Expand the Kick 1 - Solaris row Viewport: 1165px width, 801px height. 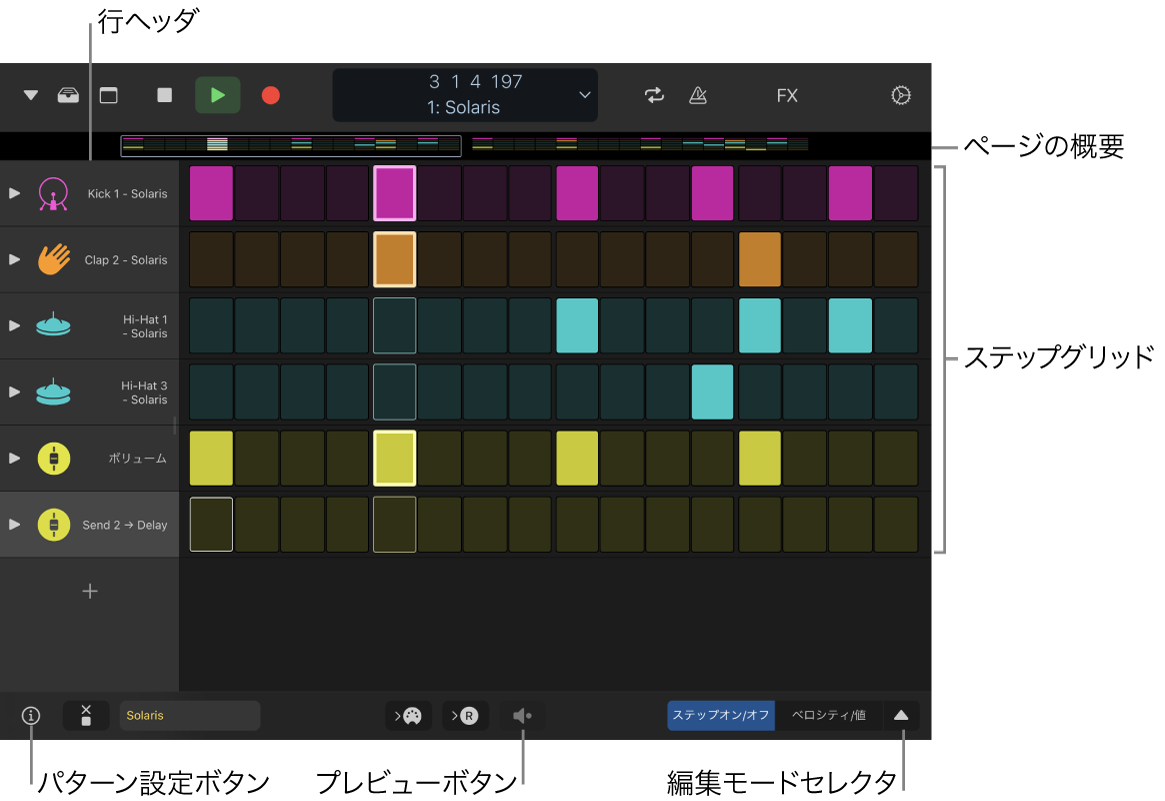coord(14,193)
